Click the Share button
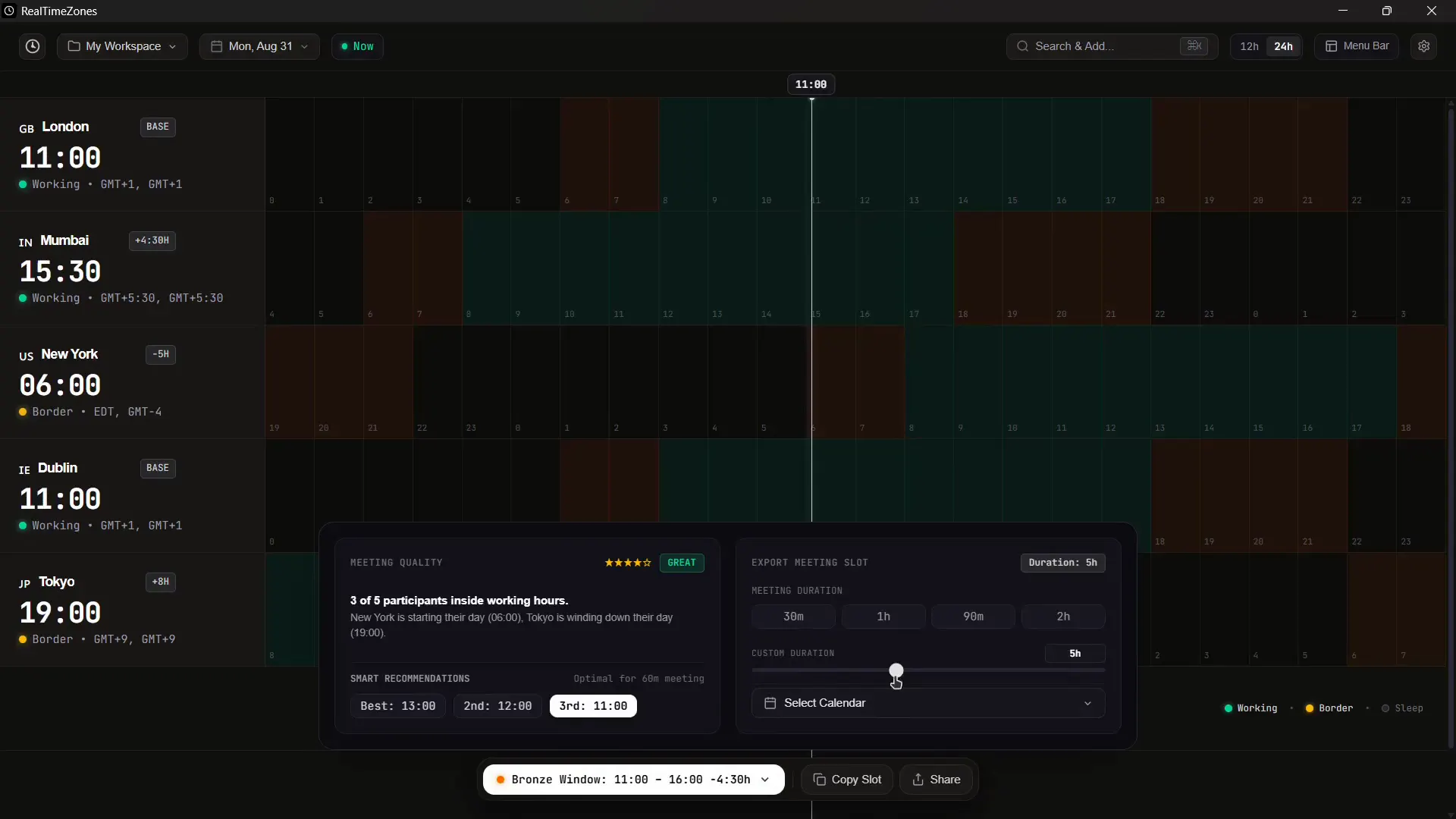The height and width of the screenshot is (819, 1456). tap(936, 780)
